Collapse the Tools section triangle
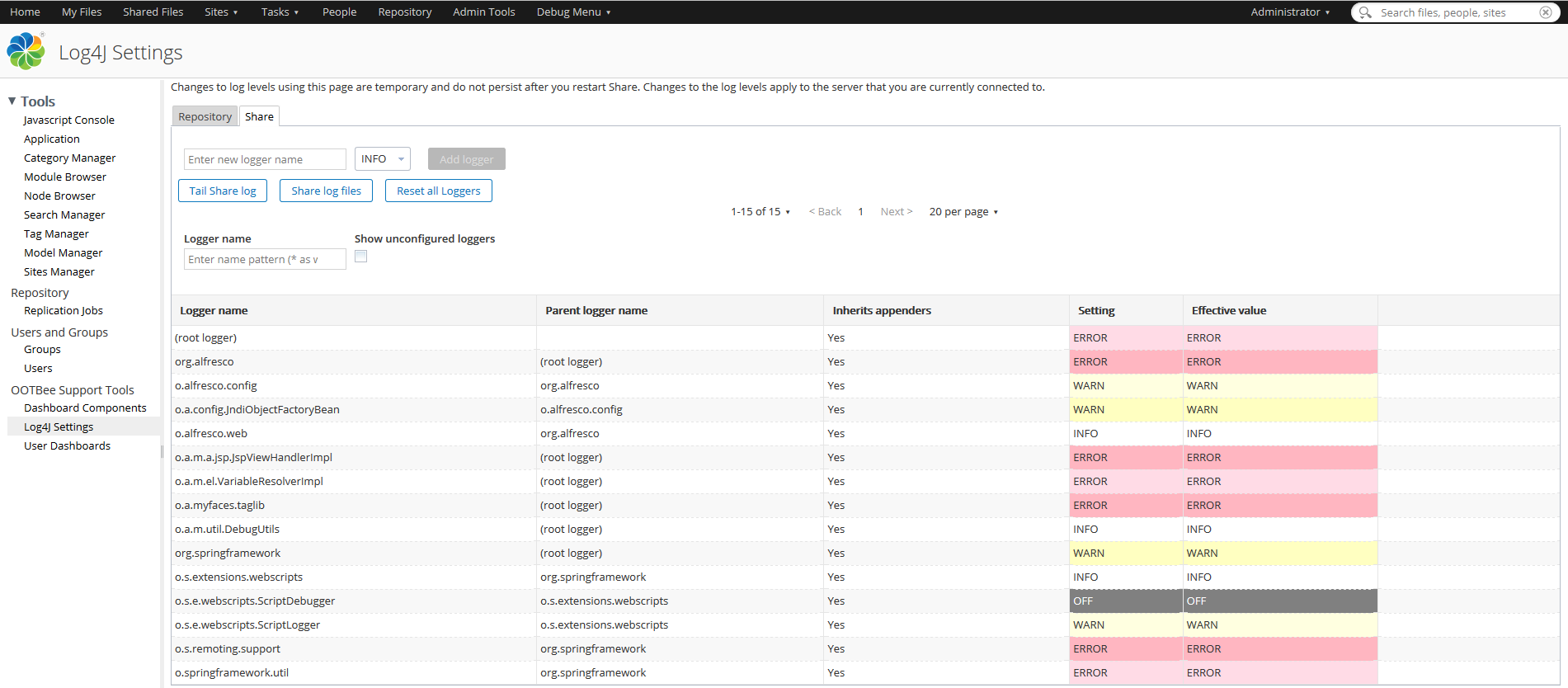The height and width of the screenshot is (688, 1568). [12, 101]
